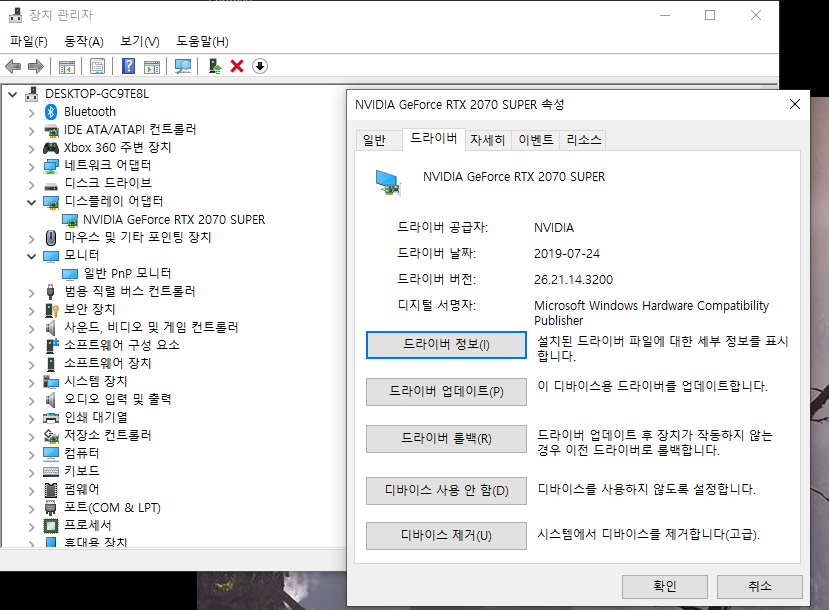Image resolution: width=829 pixels, height=610 pixels.
Task: Click the 취소 button
Action: coord(759,586)
